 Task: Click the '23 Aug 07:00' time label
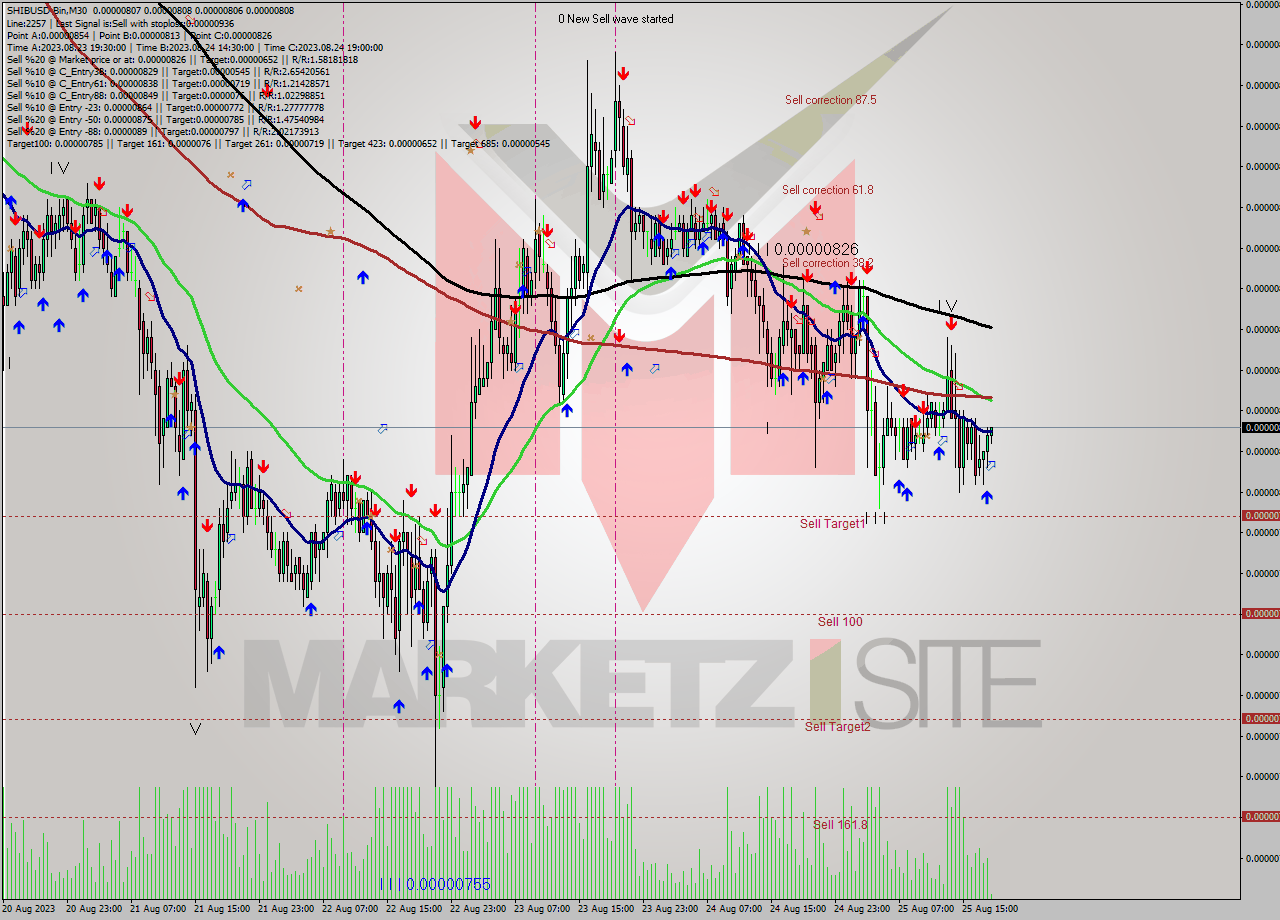tap(541, 909)
